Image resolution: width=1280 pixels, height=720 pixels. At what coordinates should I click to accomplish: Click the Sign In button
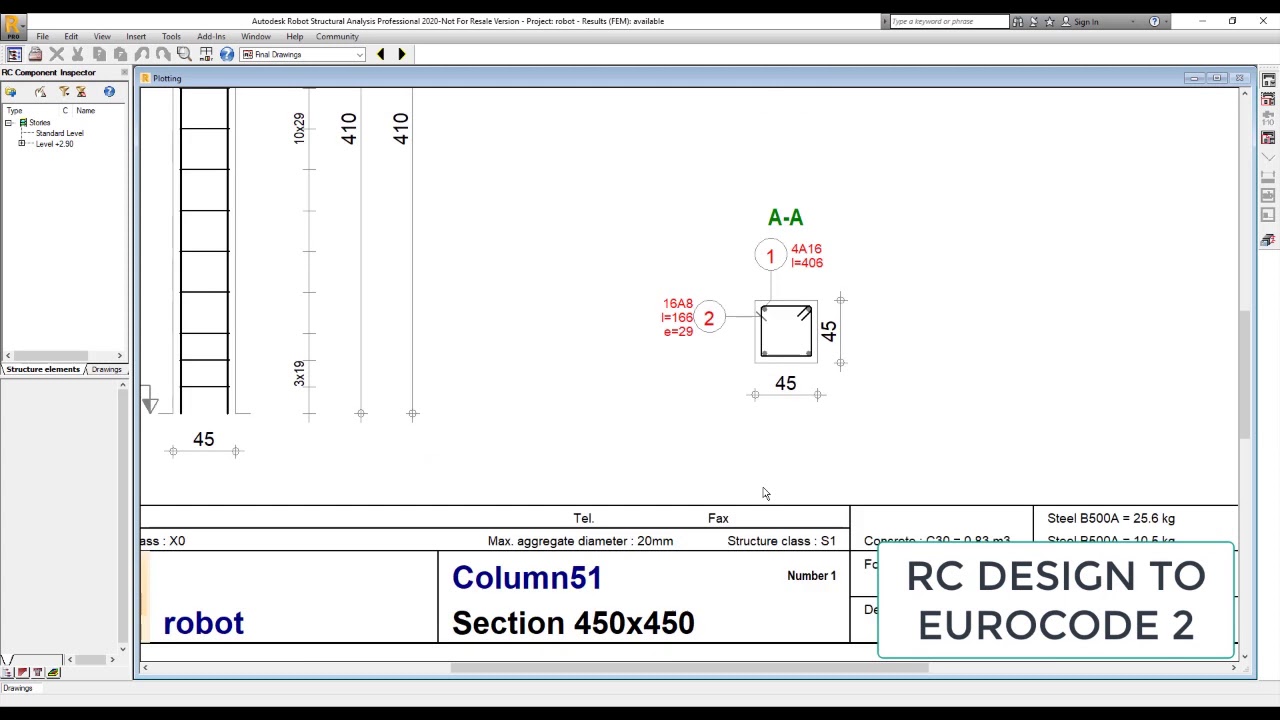pyautogui.click(x=1080, y=21)
